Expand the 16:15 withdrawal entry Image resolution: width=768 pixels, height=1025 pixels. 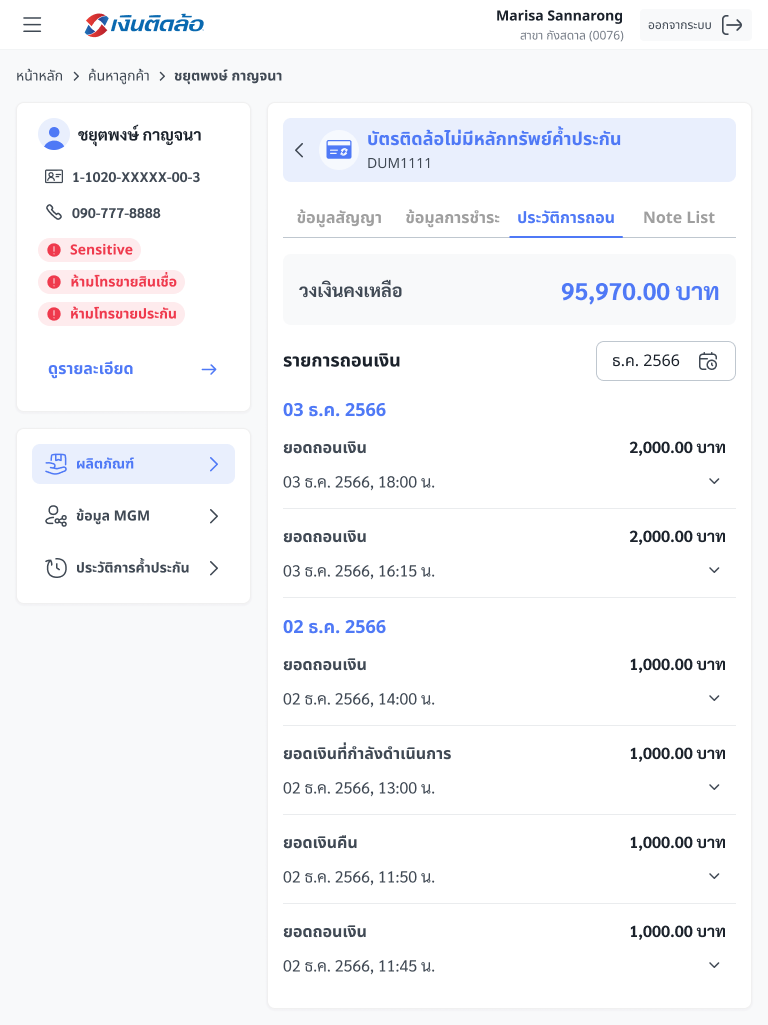[x=714, y=570]
